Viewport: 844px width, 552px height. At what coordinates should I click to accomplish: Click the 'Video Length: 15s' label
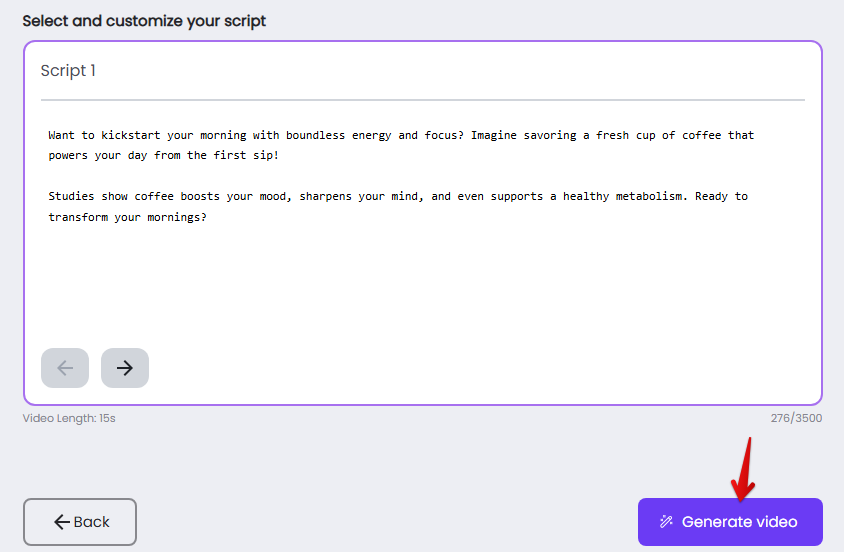coord(69,418)
